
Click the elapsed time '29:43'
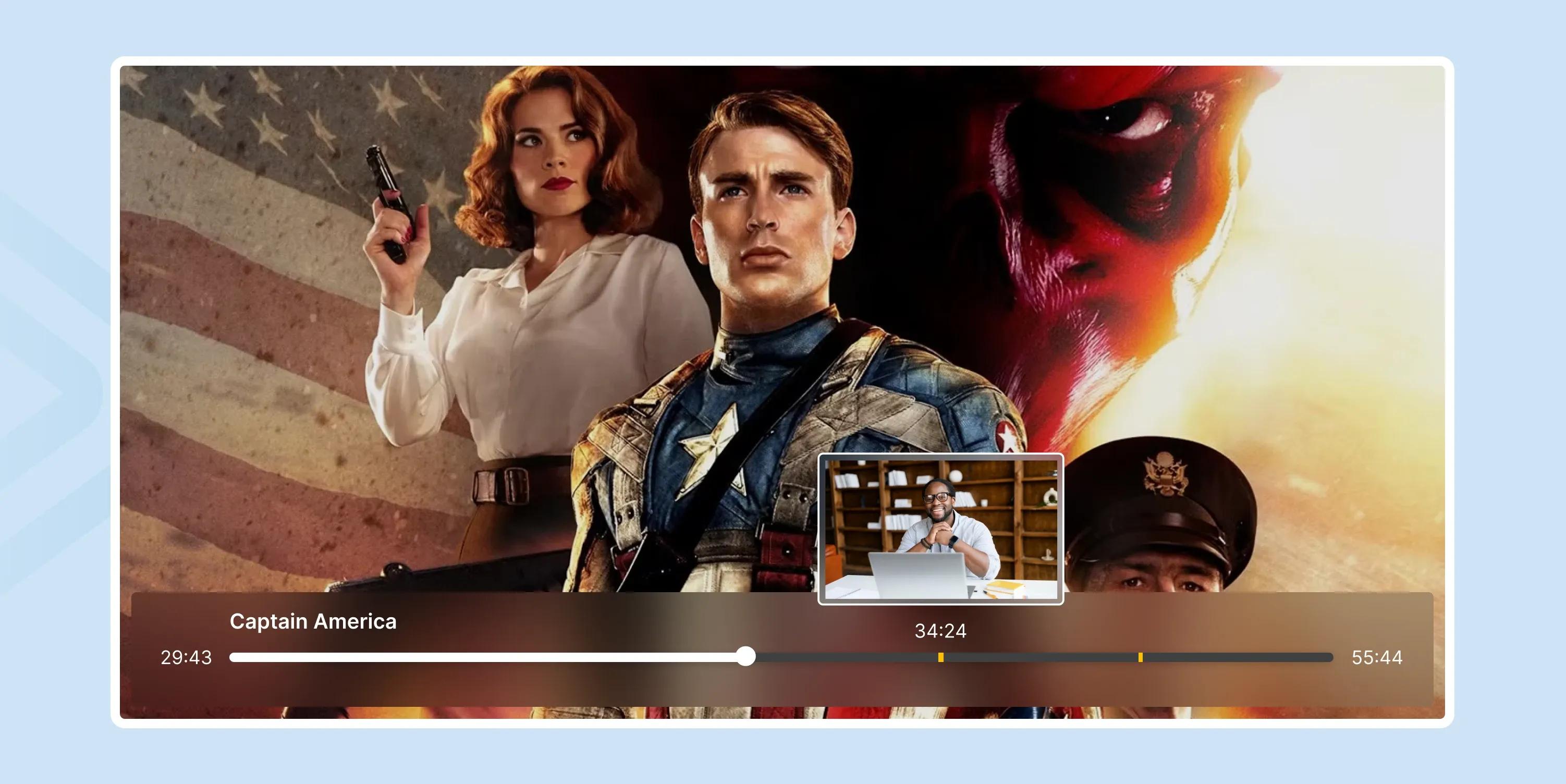click(186, 657)
